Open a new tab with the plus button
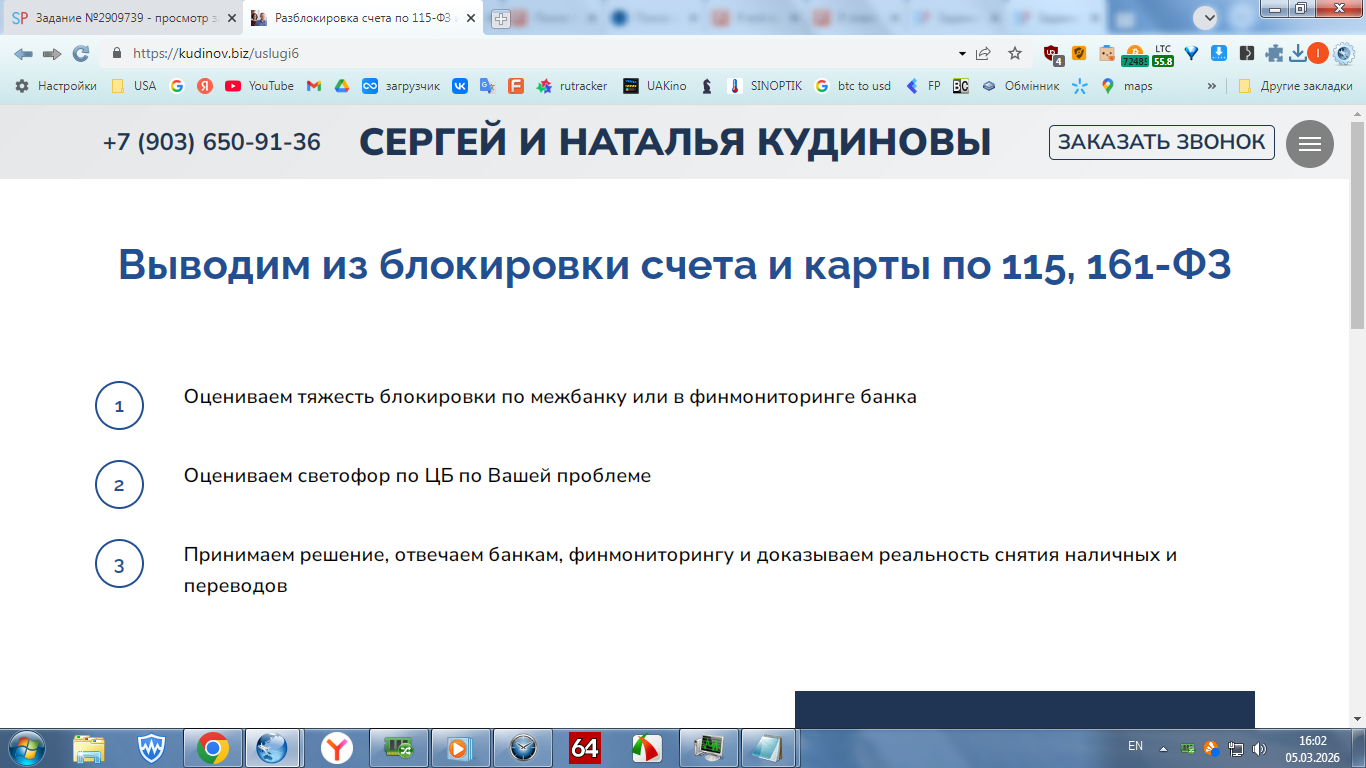The width and height of the screenshot is (1366, 768). [x=501, y=18]
